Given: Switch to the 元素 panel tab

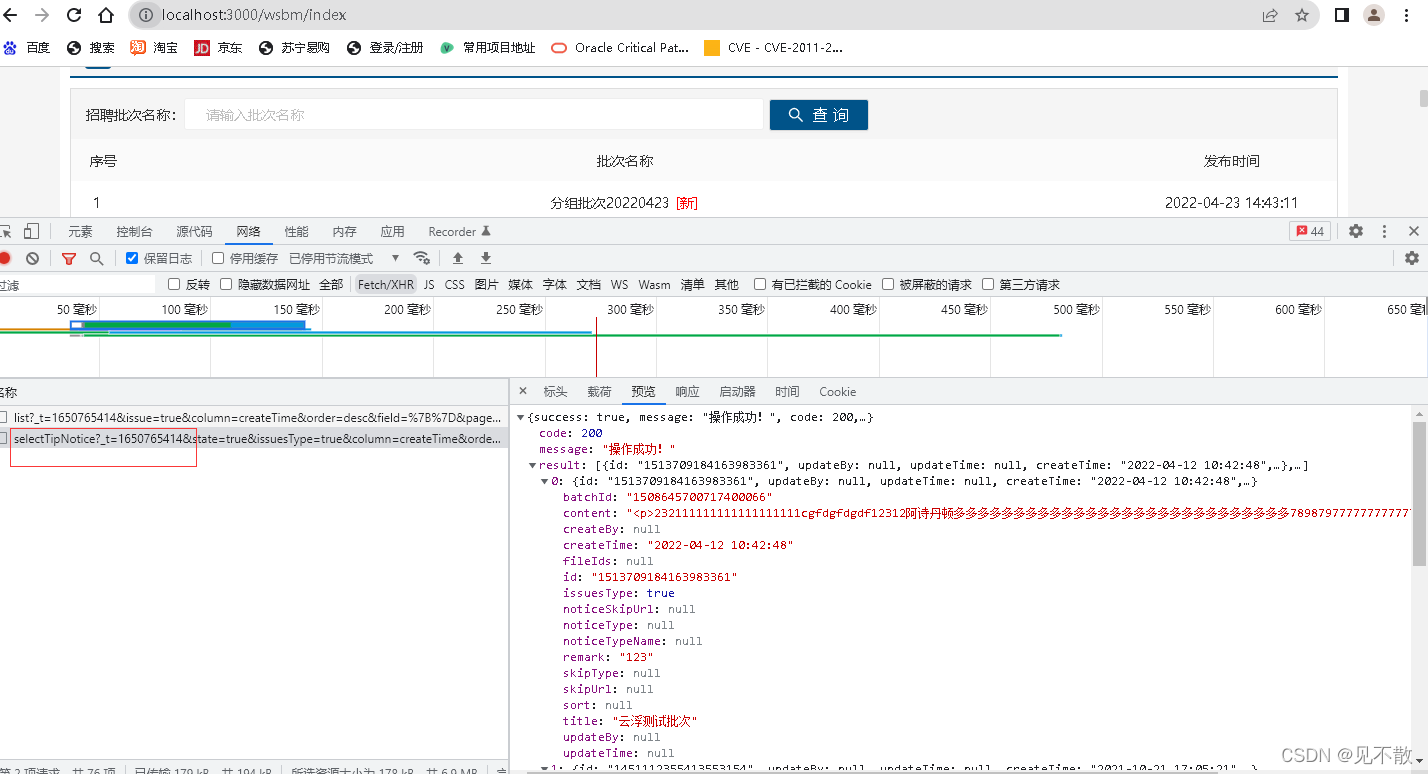Looking at the screenshot, I should 80,231.
